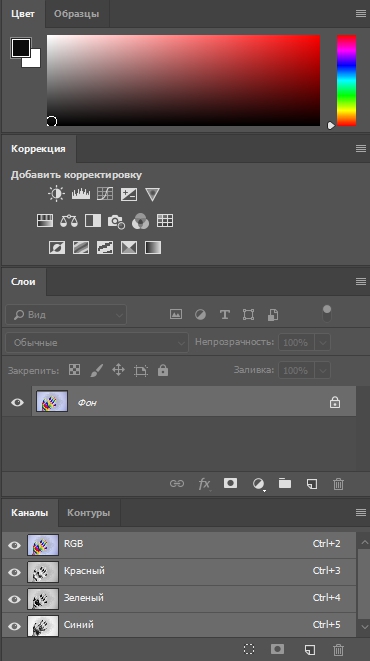Create a new channel
This screenshot has width=370, height=661.
(x=310, y=650)
